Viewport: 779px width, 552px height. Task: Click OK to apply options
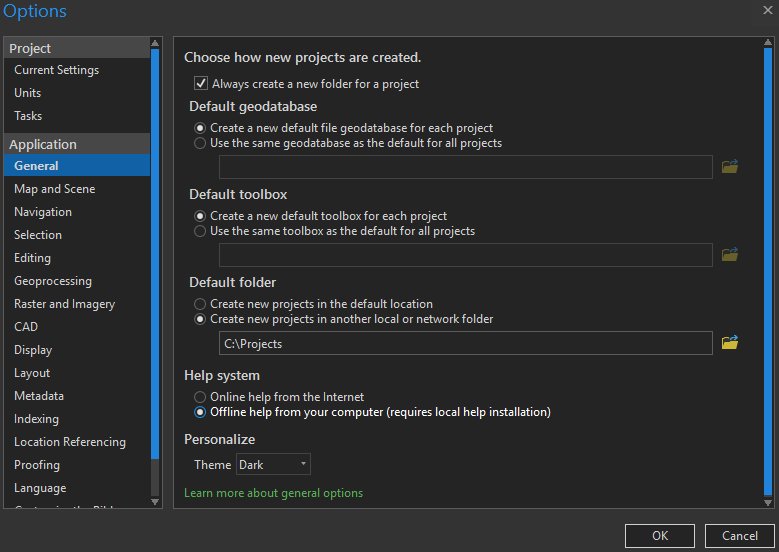(660, 536)
